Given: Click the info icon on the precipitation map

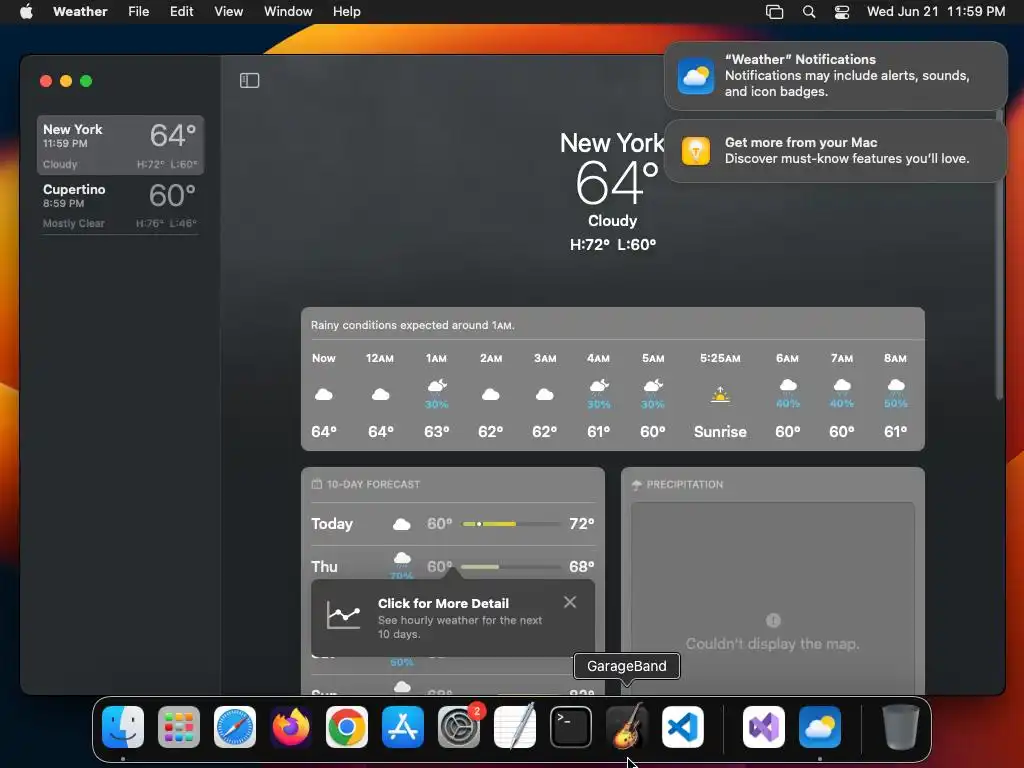Looking at the screenshot, I should 773,620.
